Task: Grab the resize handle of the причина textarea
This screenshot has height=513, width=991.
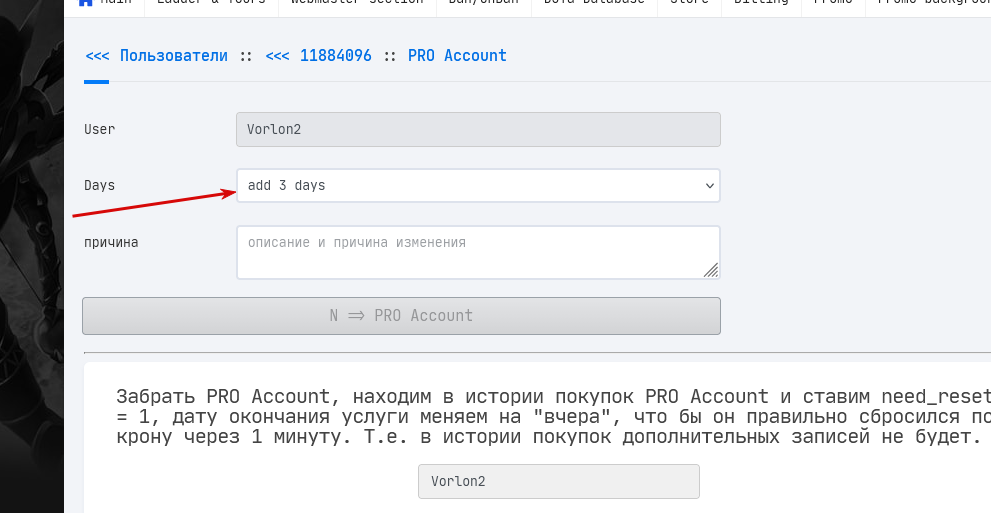Action: coord(711,270)
